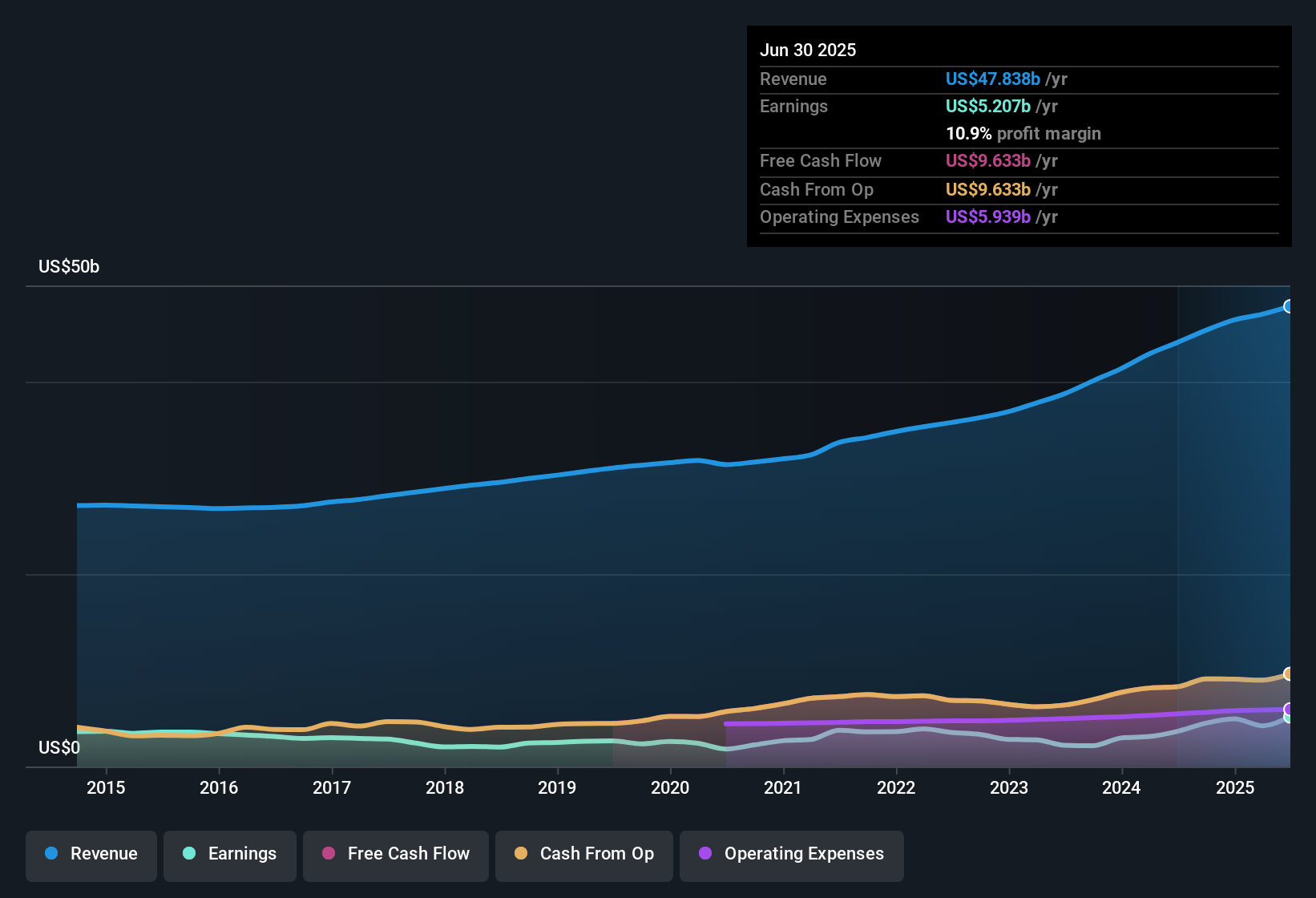
Task: Open the Cash From Op series filter
Action: tap(583, 854)
